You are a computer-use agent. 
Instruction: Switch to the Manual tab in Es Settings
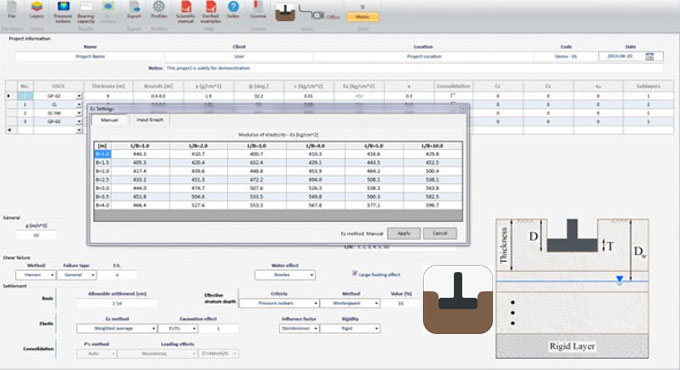click(109, 120)
